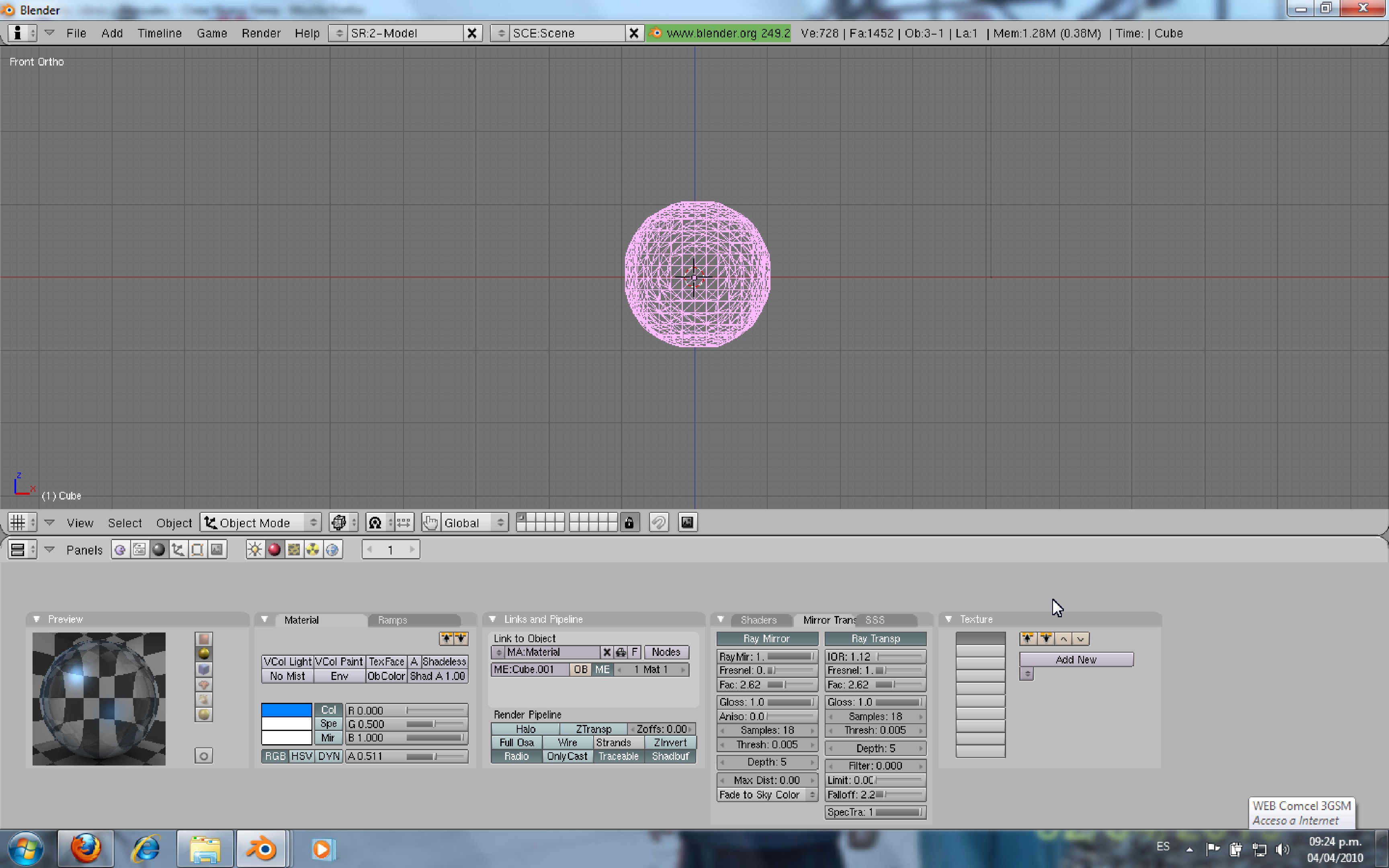Image resolution: width=1389 pixels, height=868 pixels.
Task: Toggle ZTransp in Render Pipeline
Action: pos(593,729)
